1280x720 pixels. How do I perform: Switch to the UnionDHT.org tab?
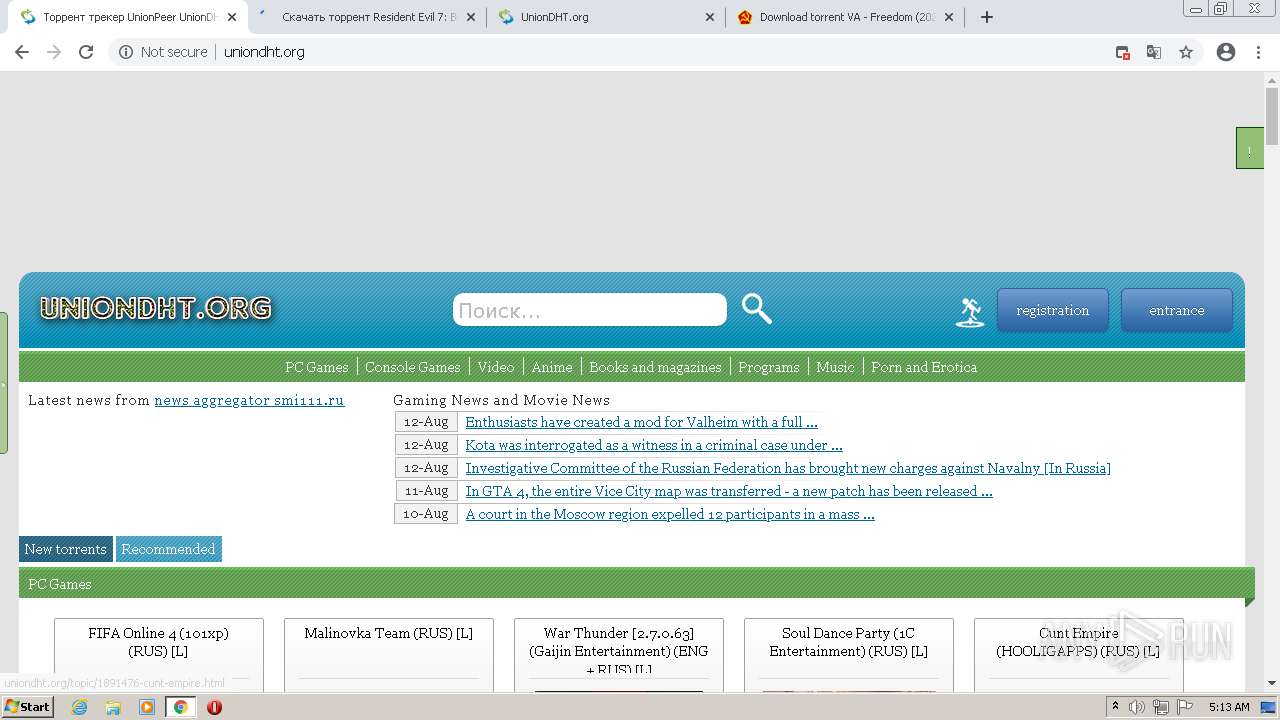coord(605,17)
